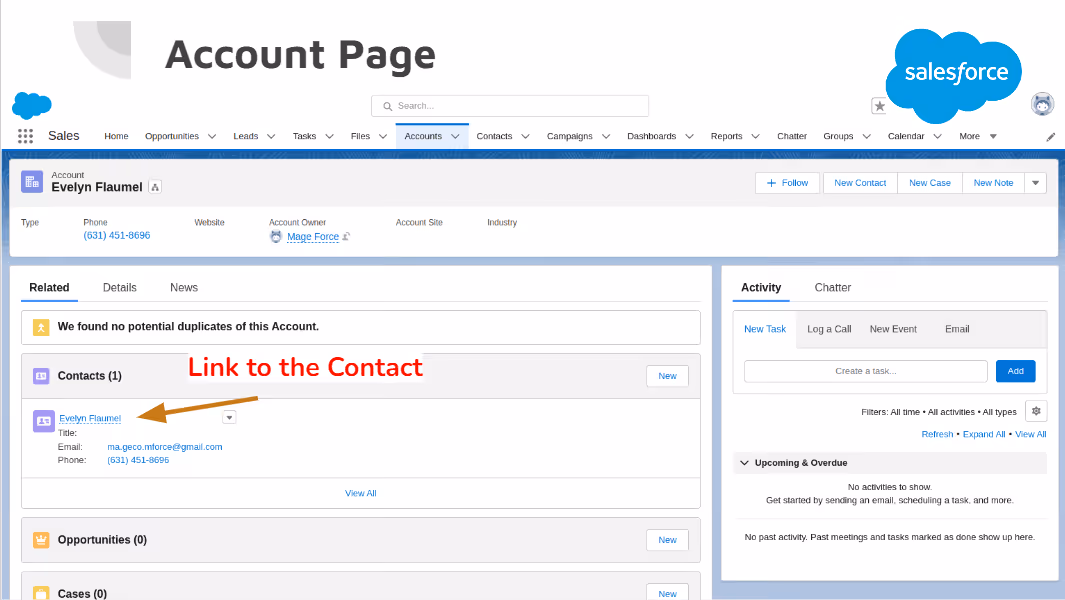Open the Mage Force owner link
1065x600 pixels.
pyautogui.click(x=312, y=236)
